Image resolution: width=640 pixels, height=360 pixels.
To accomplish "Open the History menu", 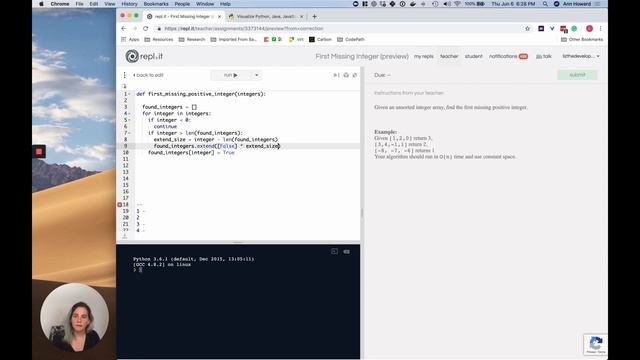I will point(129,4).
